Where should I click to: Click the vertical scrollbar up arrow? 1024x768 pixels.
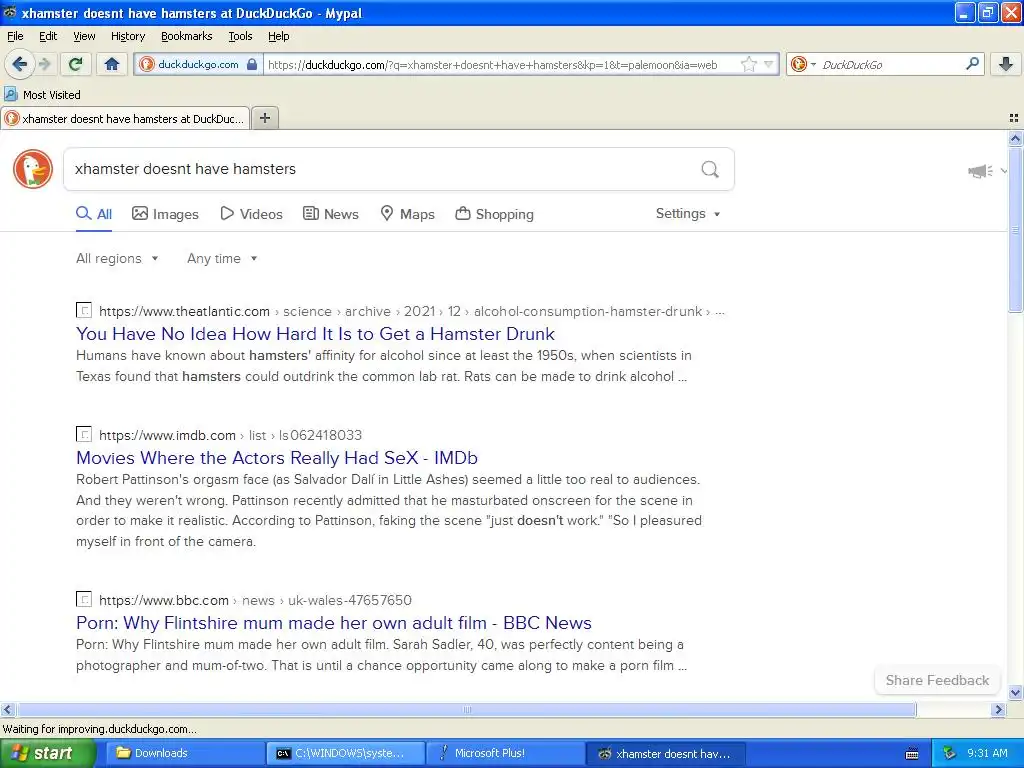tap(1015, 138)
